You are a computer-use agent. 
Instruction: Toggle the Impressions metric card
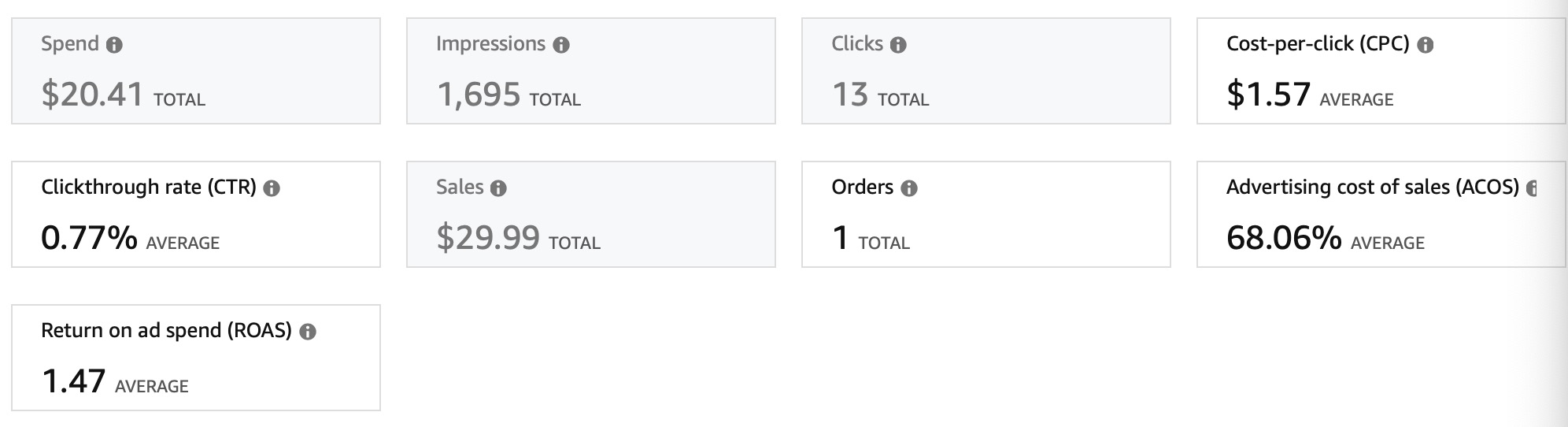[x=591, y=71]
